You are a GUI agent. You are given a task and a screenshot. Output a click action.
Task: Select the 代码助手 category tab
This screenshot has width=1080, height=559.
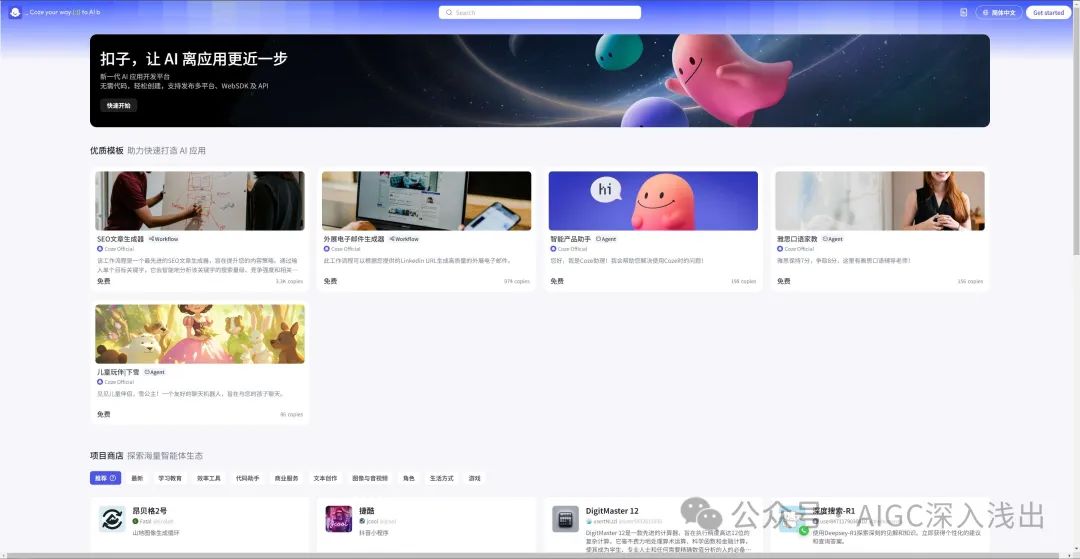tap(247, 478)
